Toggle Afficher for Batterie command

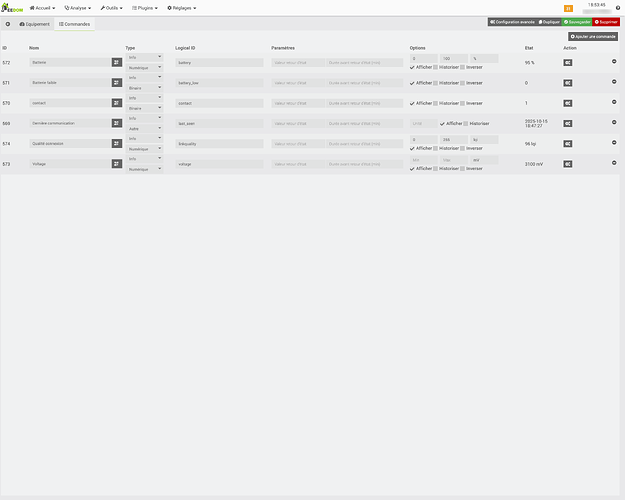click(412, 67)
